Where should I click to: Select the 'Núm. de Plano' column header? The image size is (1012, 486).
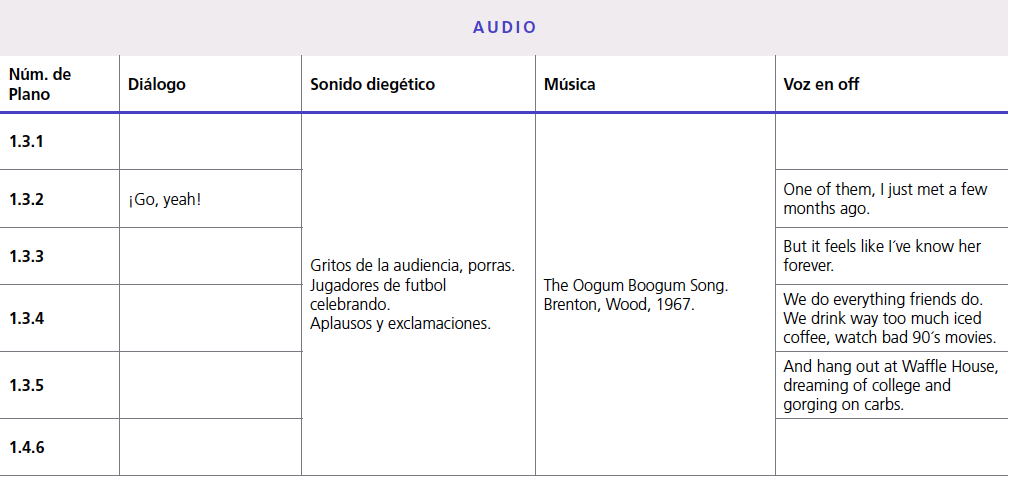pyautogui.click(x=40, y=84)
